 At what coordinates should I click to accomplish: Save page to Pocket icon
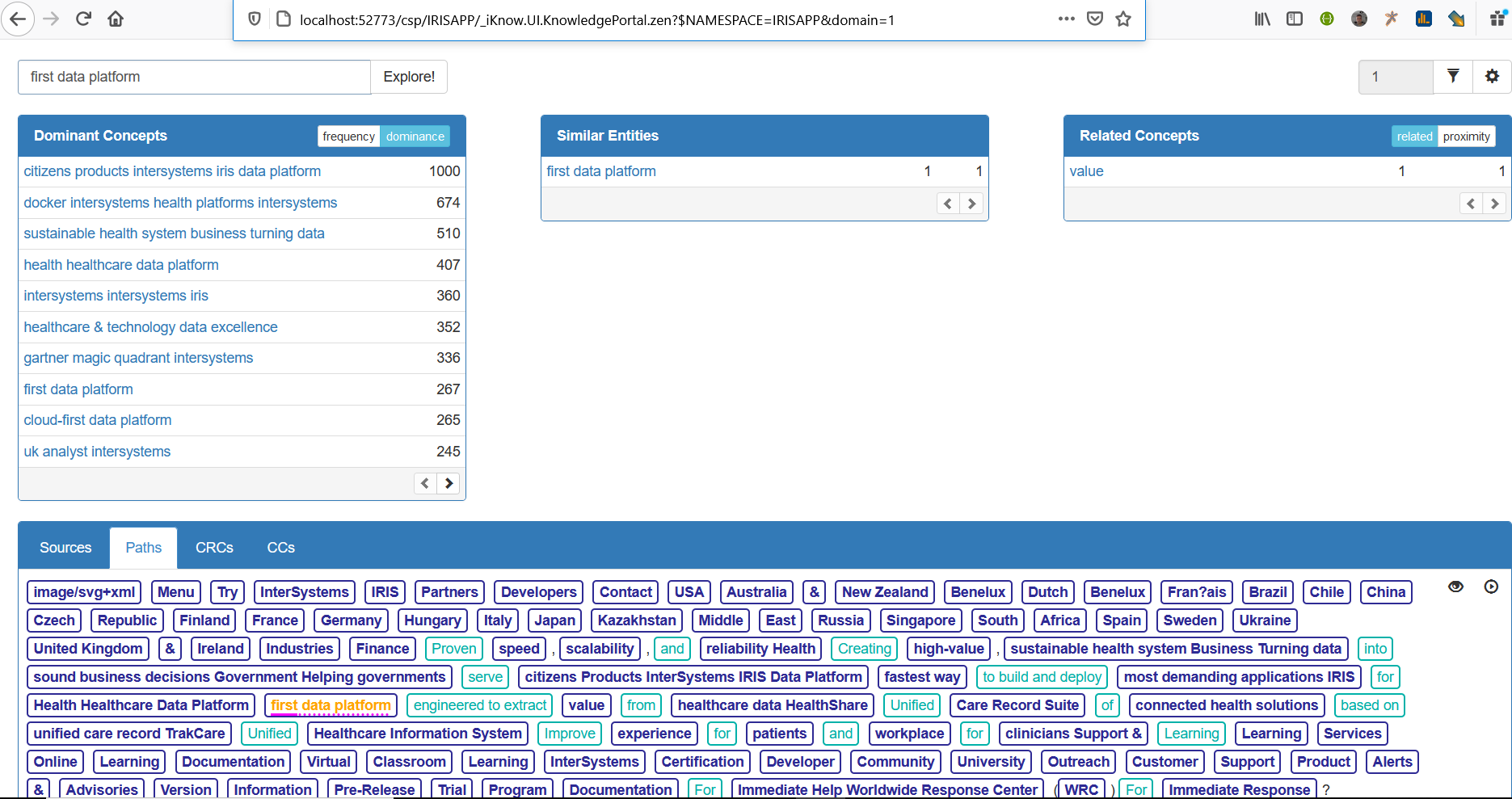tap(1095, 19)
